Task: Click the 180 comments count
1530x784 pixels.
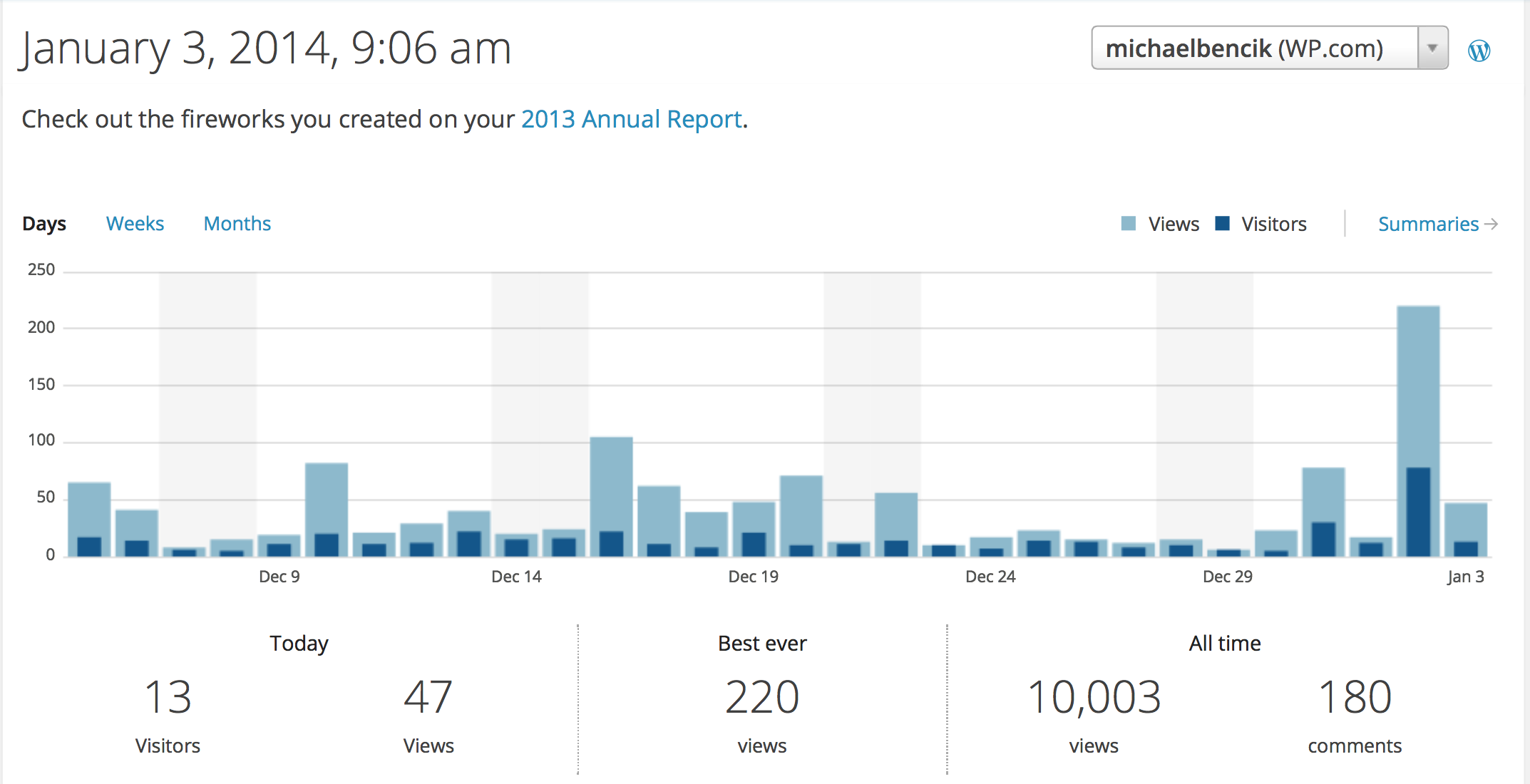Action: pyautogui.click(x=1355, y=697)
